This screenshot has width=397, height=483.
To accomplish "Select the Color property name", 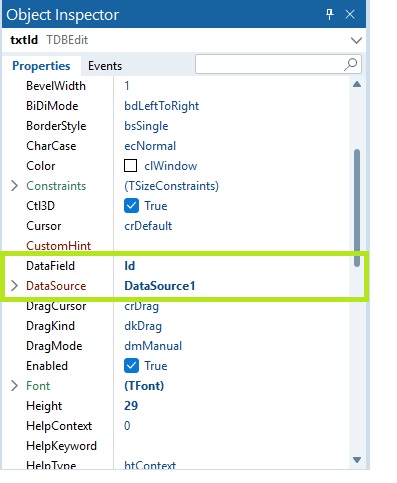I will [41, 166].
